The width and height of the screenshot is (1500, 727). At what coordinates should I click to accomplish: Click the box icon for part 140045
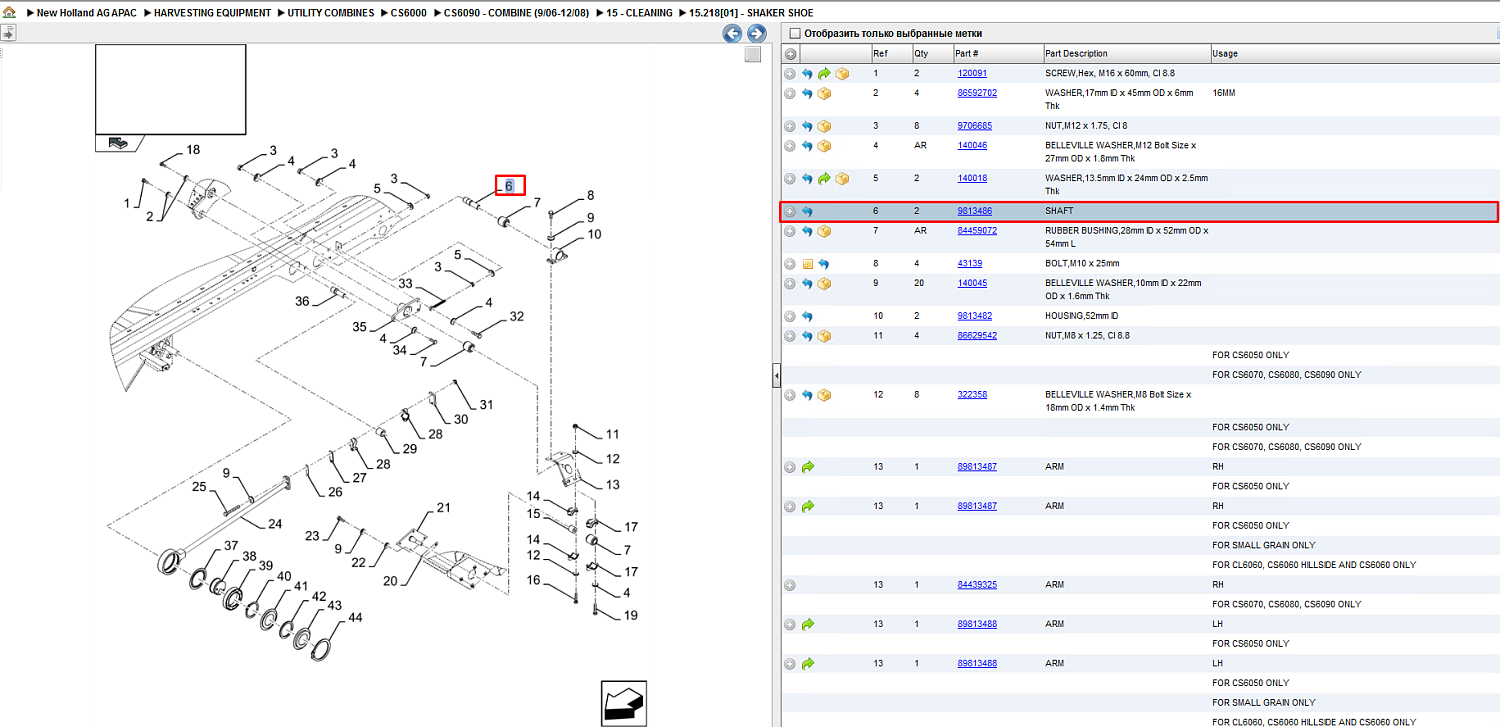tap(825, 284)
